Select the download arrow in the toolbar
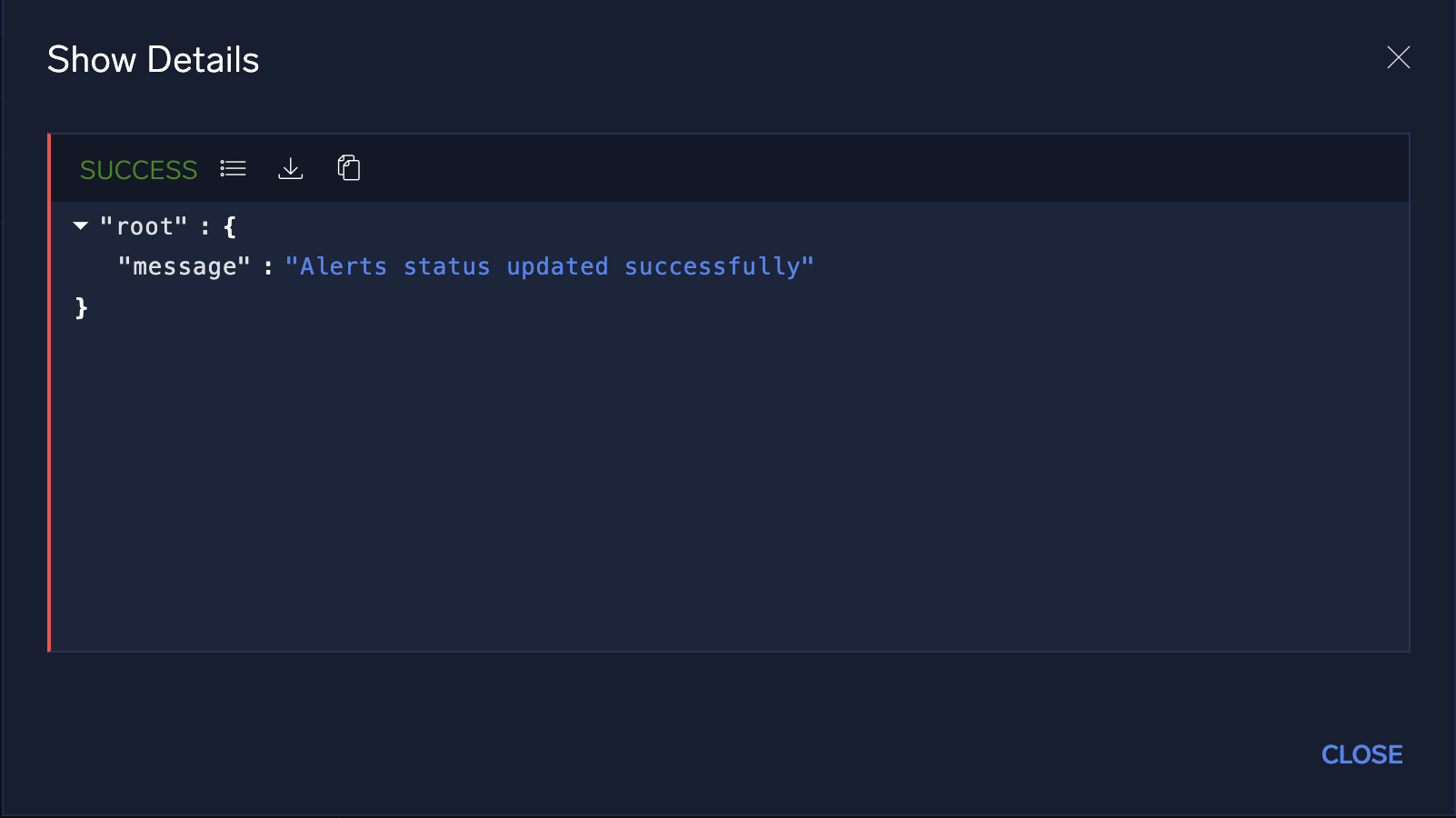Viewport: 1456px width, 818px height. (x=291, y=168)
